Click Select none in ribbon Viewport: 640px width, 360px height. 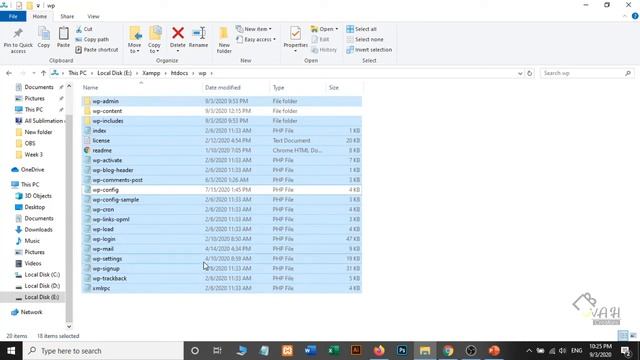[365, 39]
